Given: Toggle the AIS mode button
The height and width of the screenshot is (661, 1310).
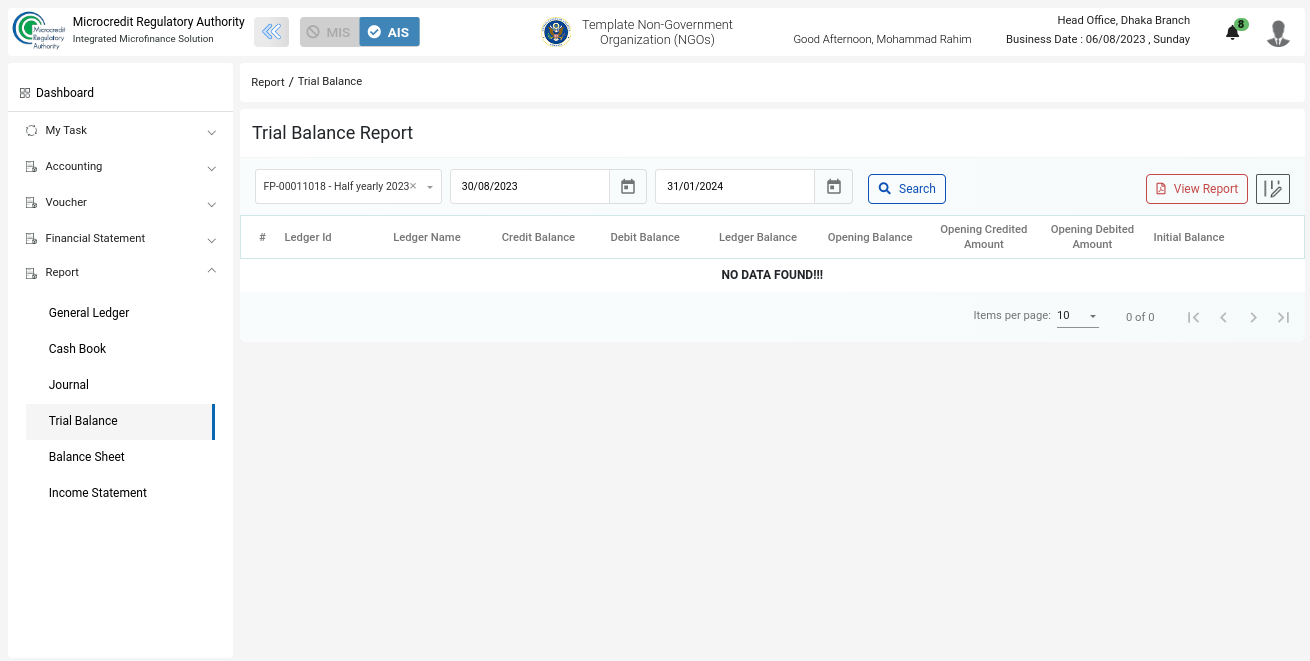Looking at the screenshot, I should click(x=389, y=32).
